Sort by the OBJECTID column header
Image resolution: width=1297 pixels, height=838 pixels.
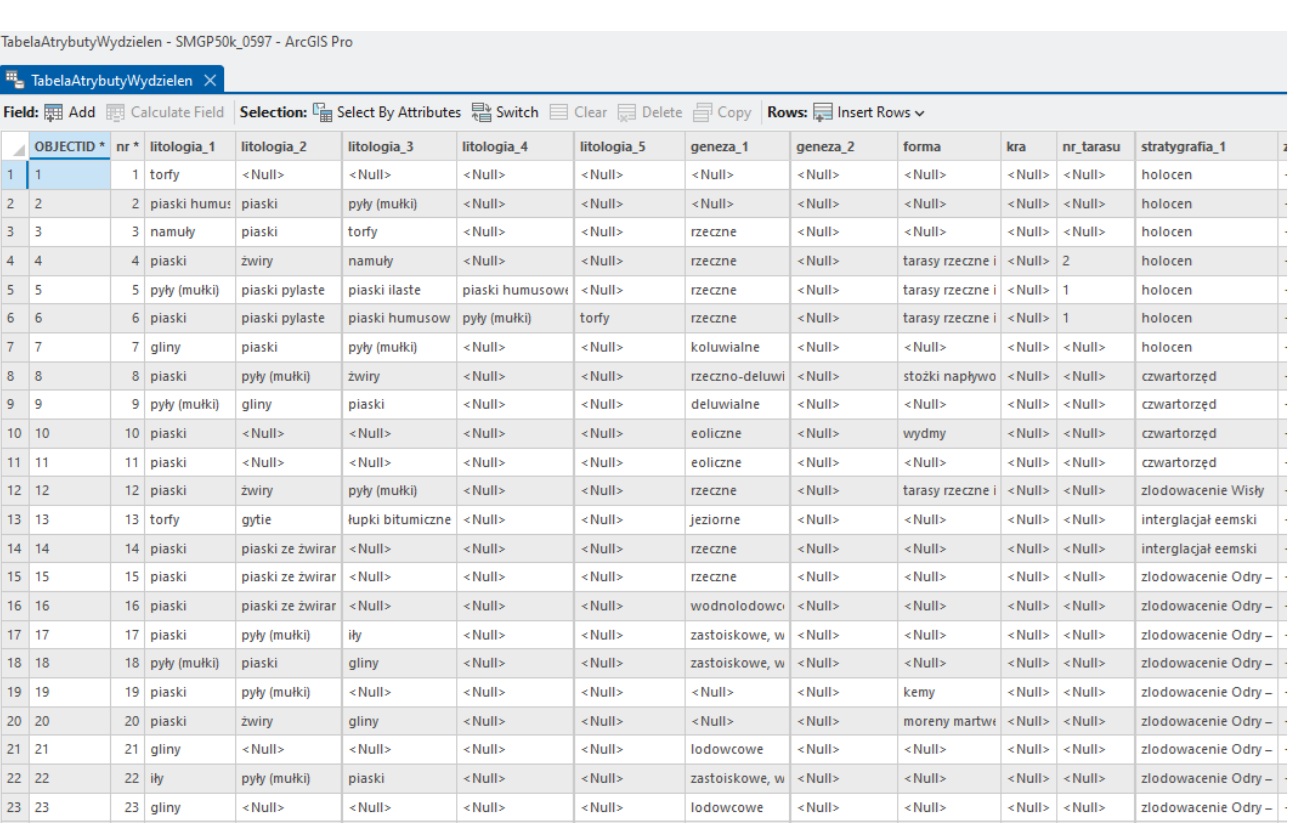coord(70,146)
